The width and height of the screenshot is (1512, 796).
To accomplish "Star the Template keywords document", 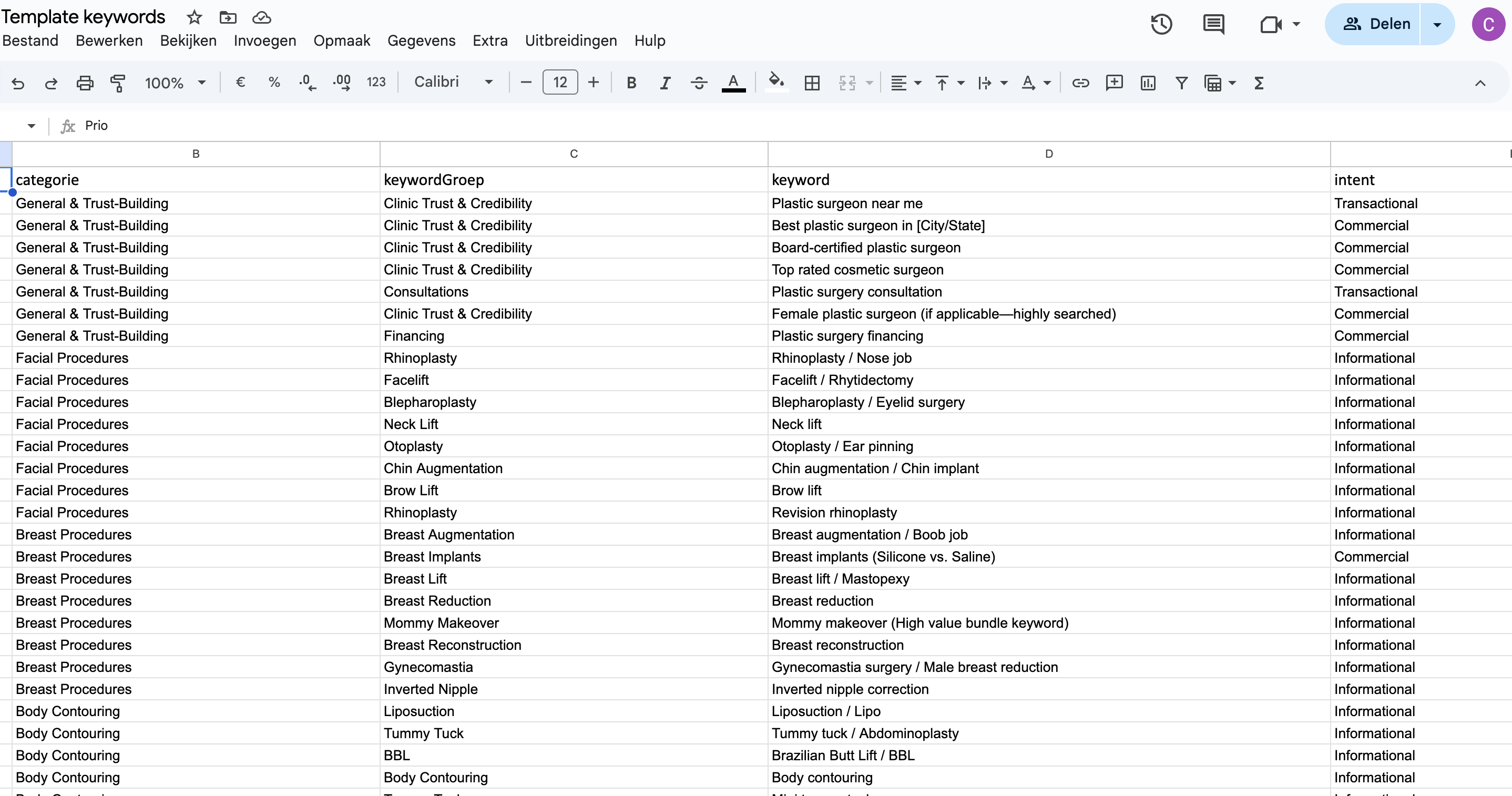I will tap(195, 17).
